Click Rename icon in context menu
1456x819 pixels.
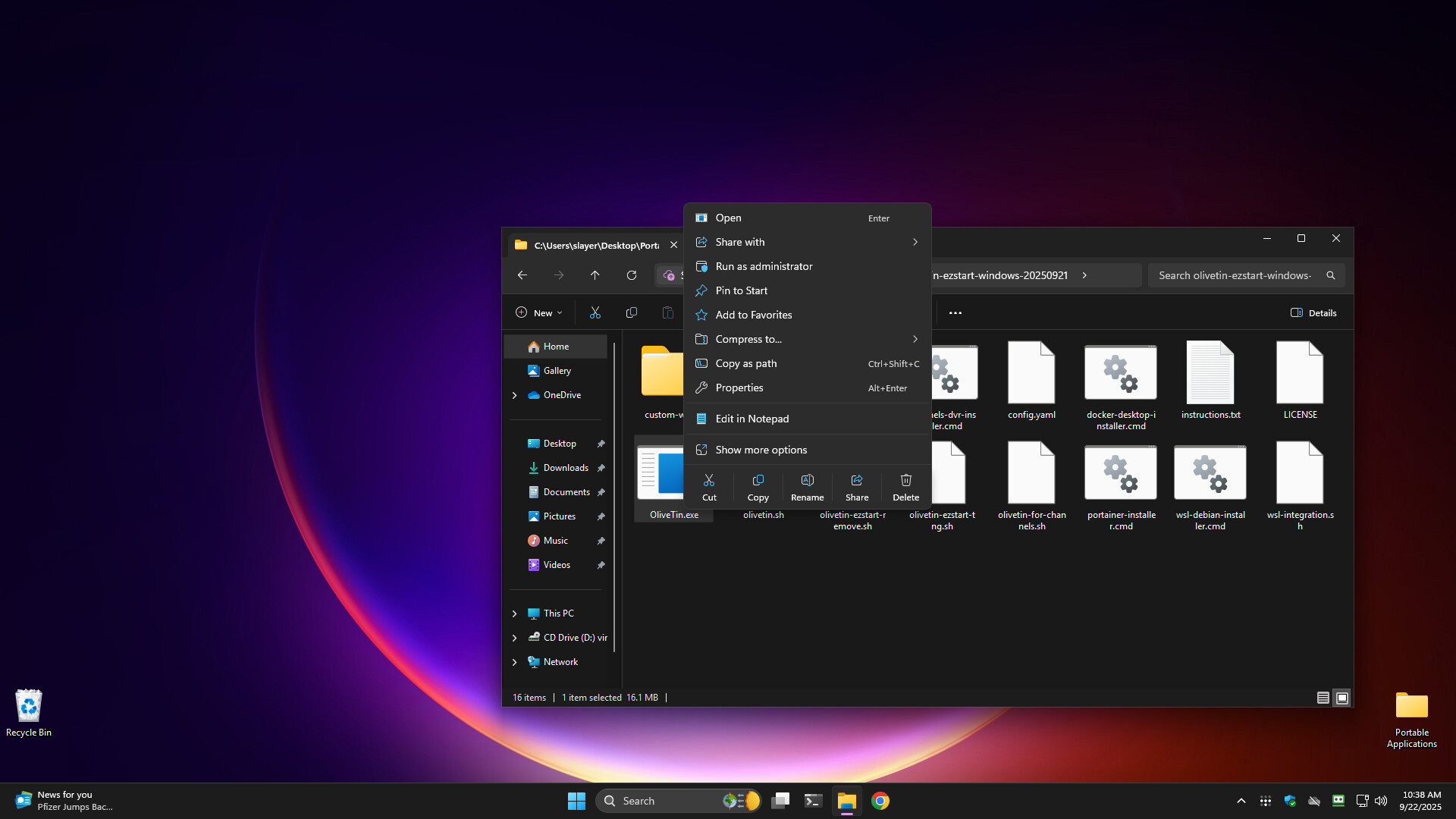807,487
